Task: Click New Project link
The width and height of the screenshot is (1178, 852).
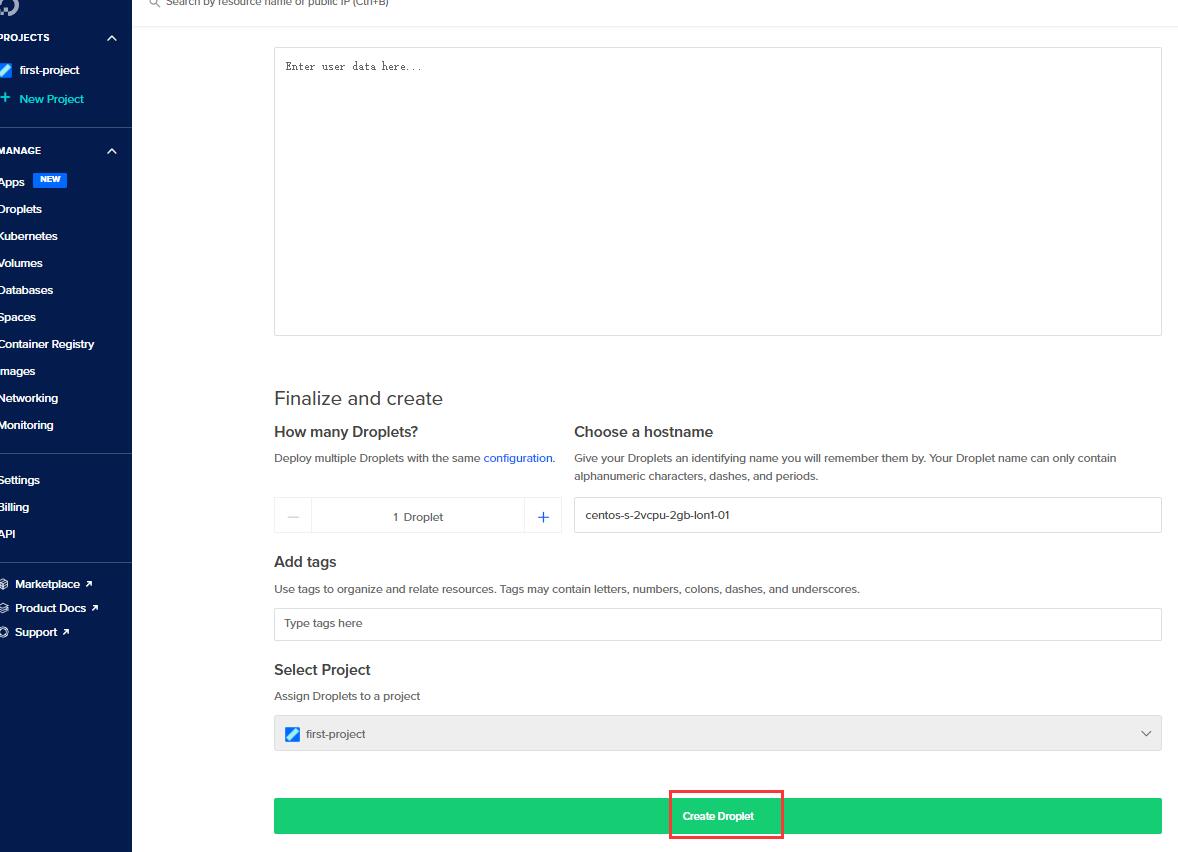Action: tap(51, 98)
